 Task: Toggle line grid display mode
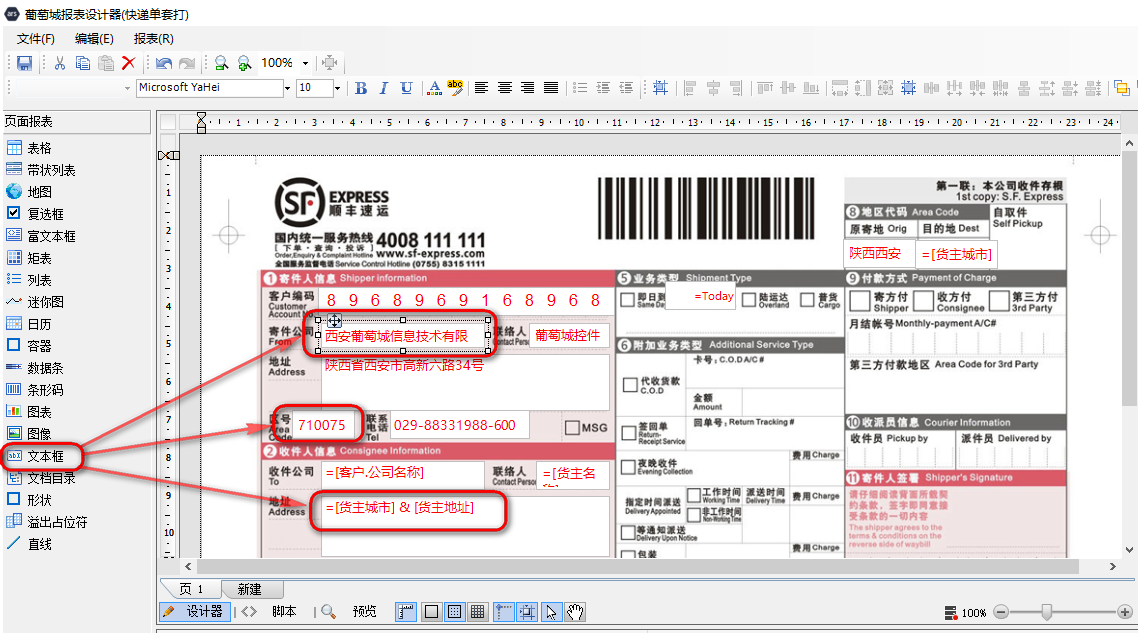pos(477,612)
